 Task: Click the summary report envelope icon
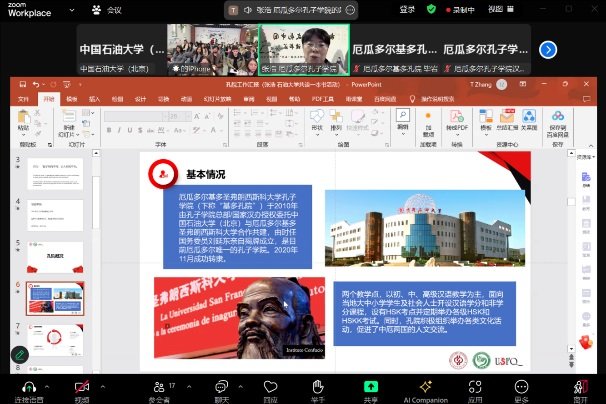point(507,116)
